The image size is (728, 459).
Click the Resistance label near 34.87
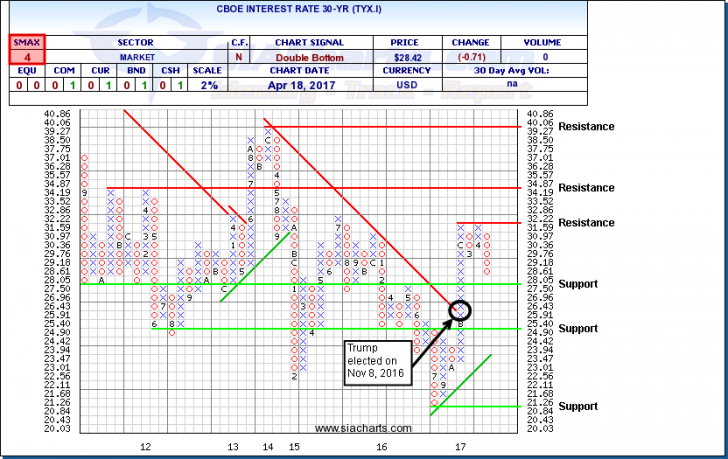587,188
